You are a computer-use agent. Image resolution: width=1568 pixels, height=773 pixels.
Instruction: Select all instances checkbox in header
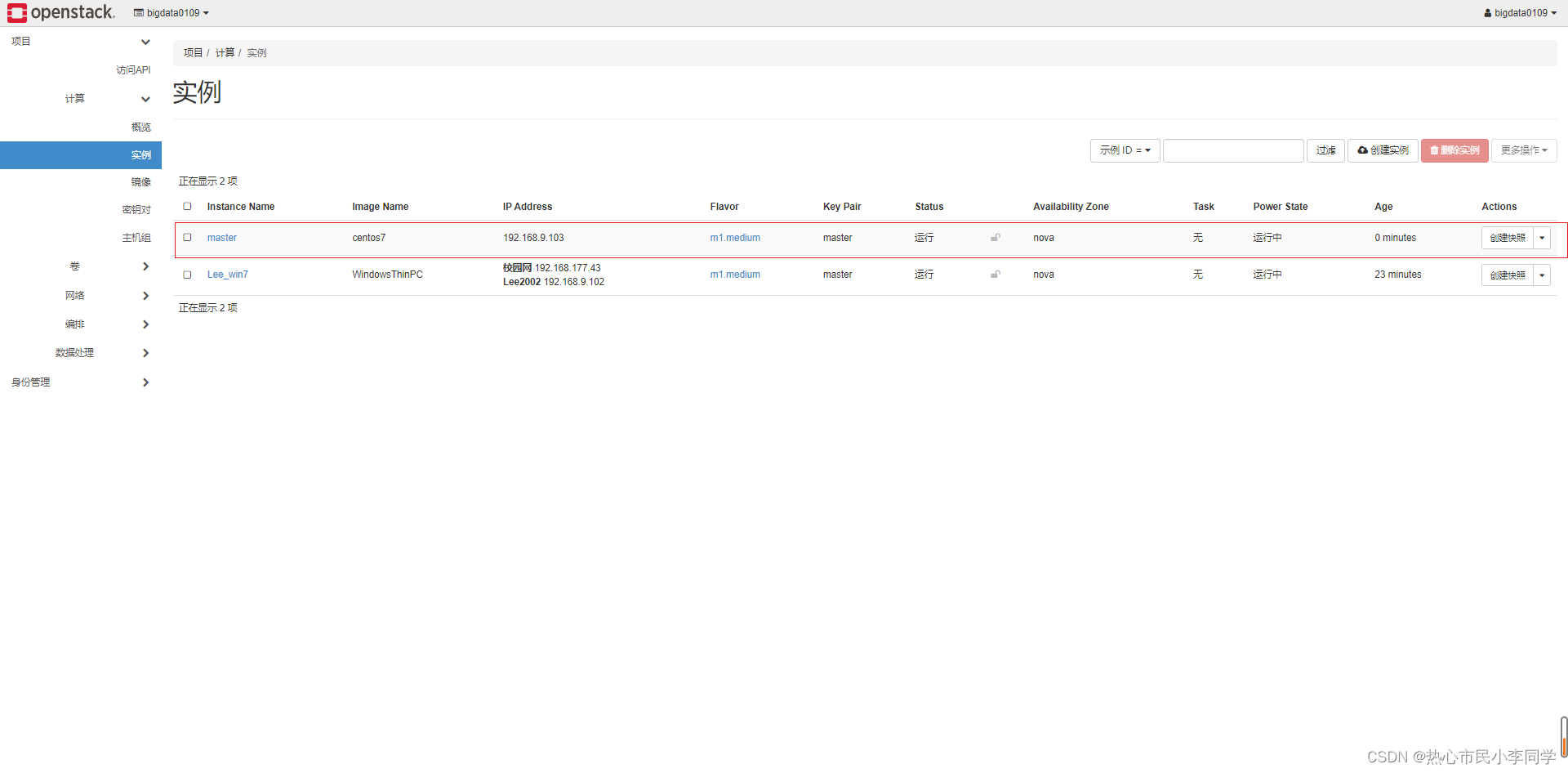pyautogui.click(x=187, y=206)
